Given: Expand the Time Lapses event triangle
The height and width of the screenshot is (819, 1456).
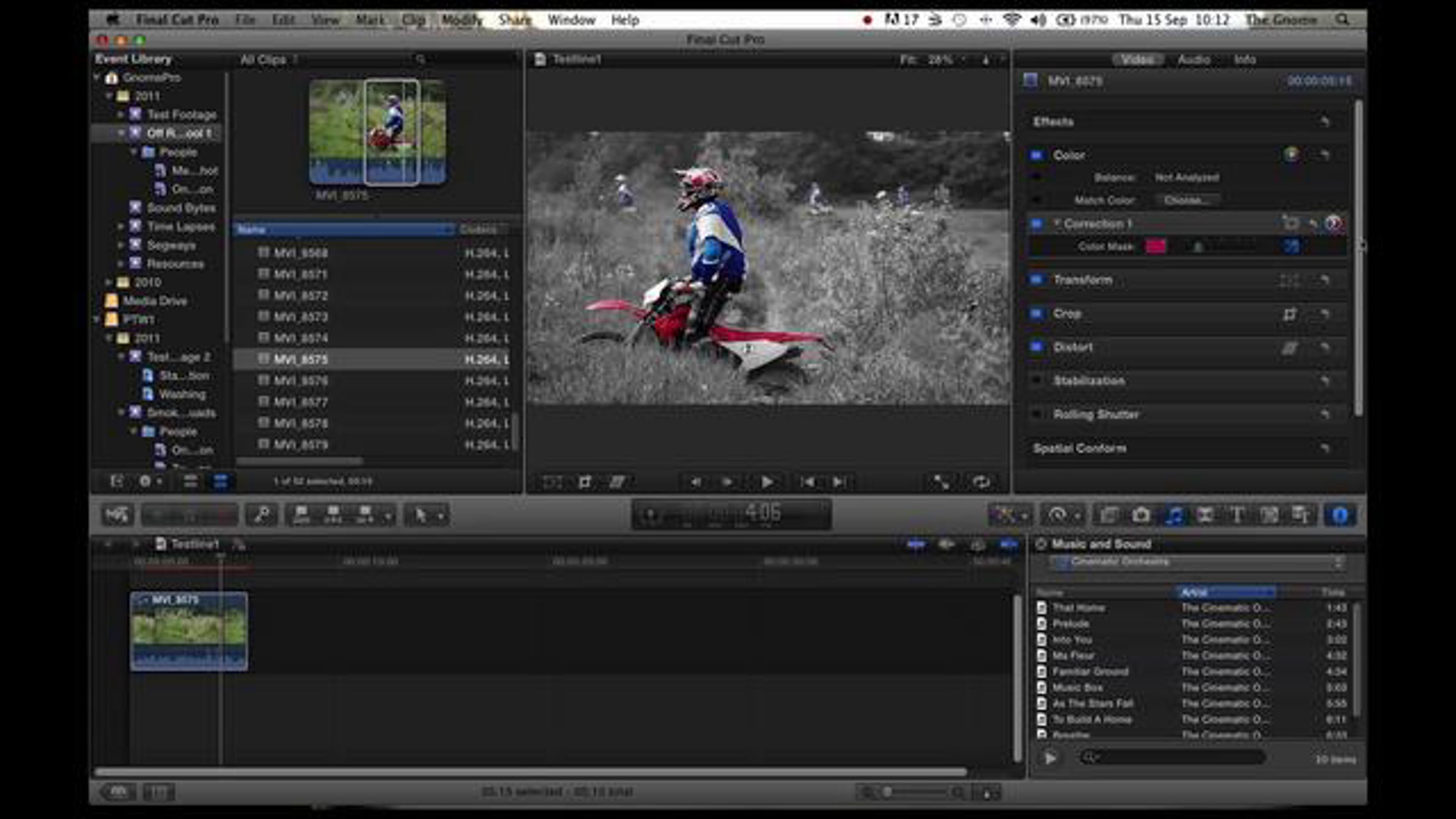Looking at the screenshot, I should (121, 226).
